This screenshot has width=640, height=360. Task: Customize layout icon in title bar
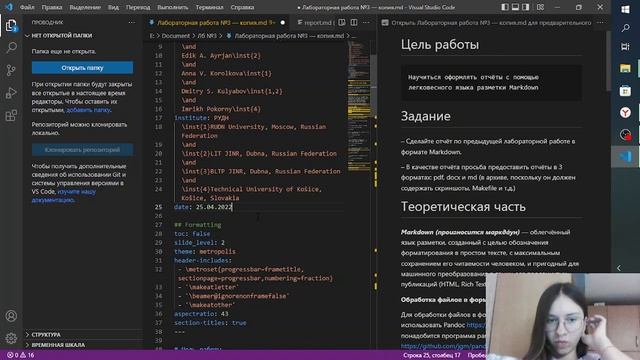click(x=540, y=7)
